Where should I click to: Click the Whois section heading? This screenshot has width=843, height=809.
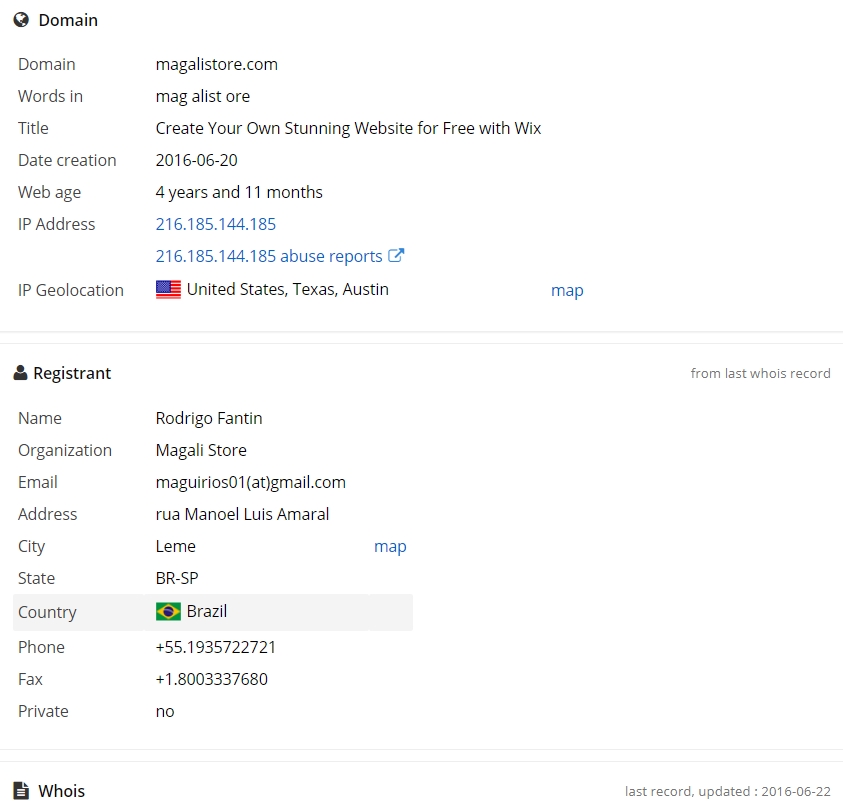coord(61,791)
